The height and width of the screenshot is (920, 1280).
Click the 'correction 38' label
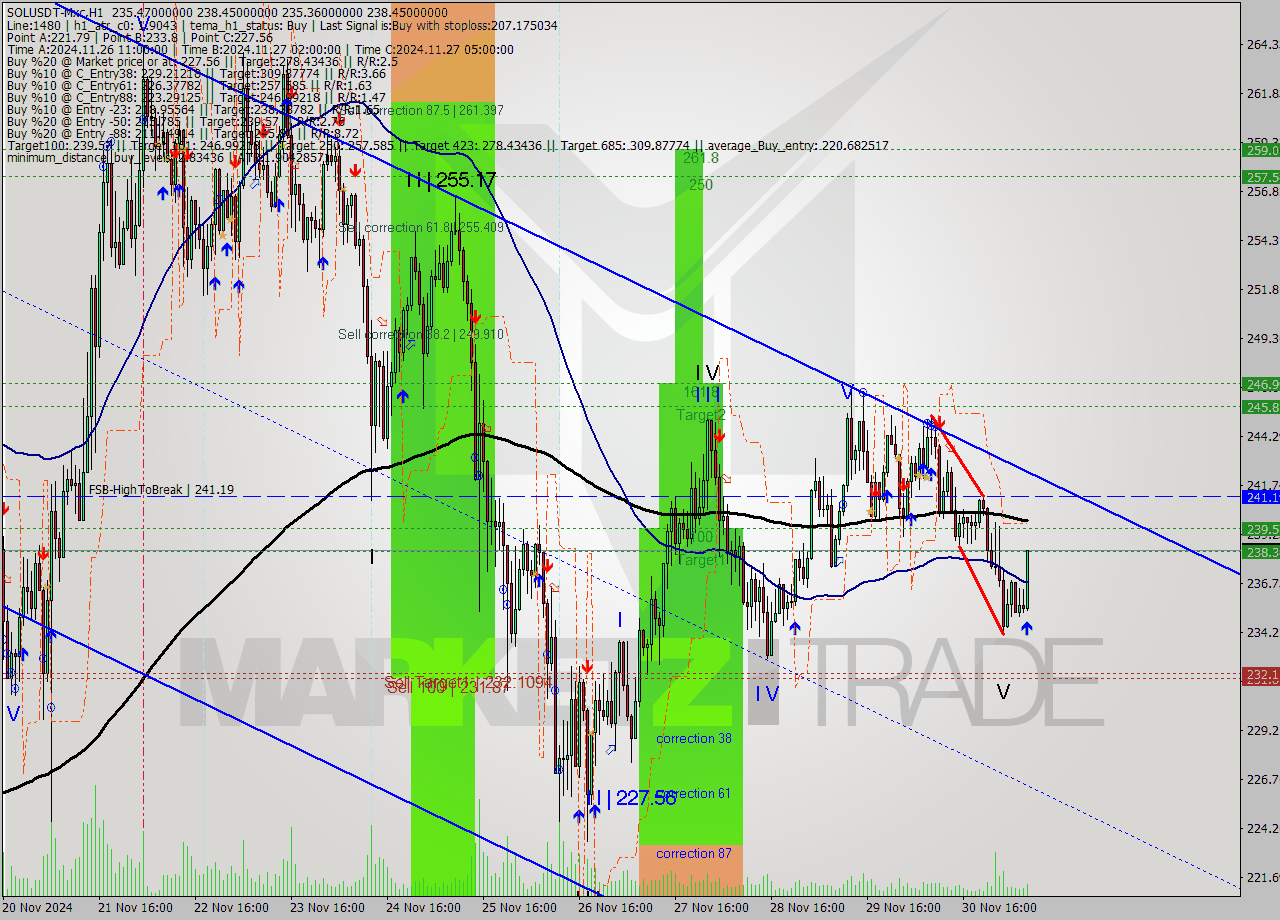pos(693,738)
